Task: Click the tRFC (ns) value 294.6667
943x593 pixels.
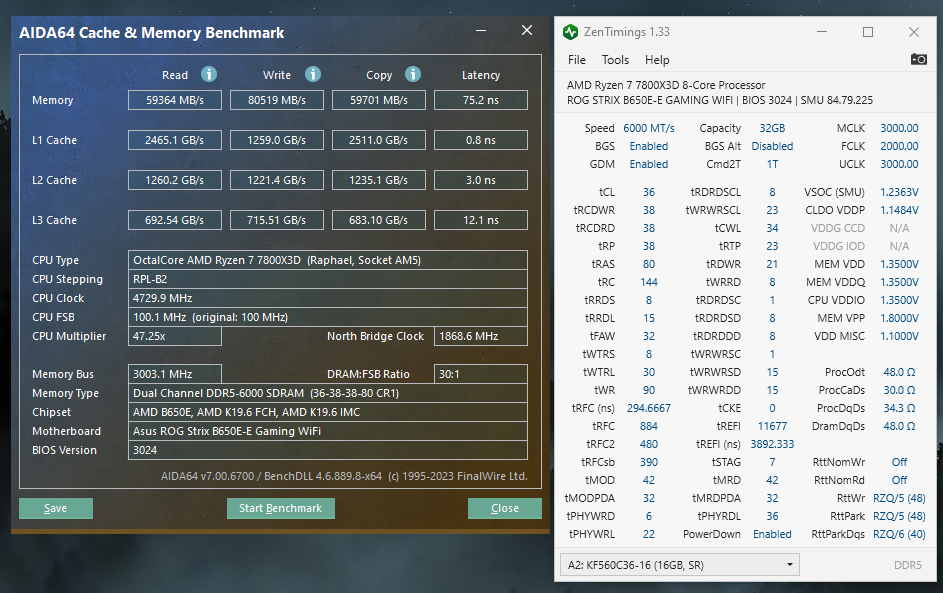Action: pyautogui.click(x=649, y=408)
